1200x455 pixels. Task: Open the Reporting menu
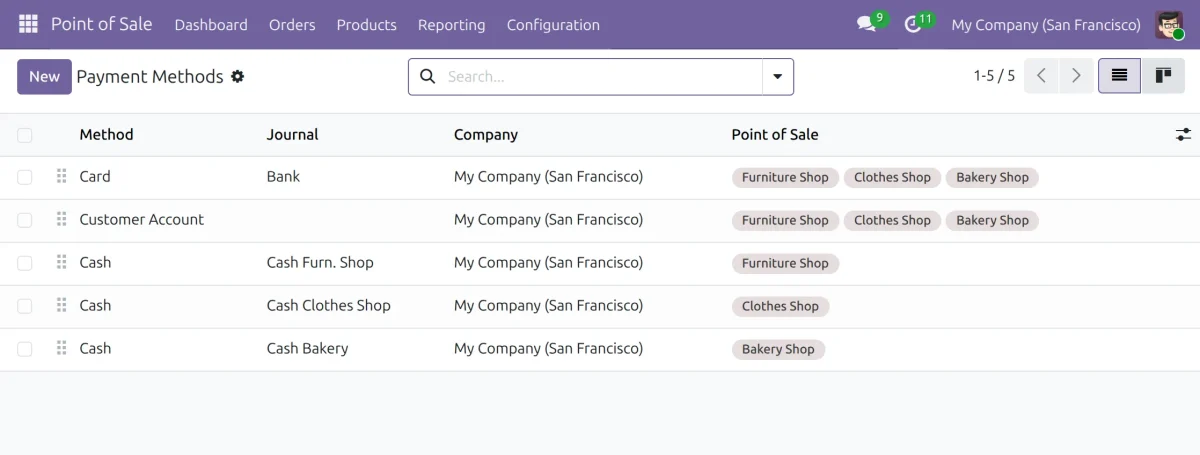tap(451, 25)
